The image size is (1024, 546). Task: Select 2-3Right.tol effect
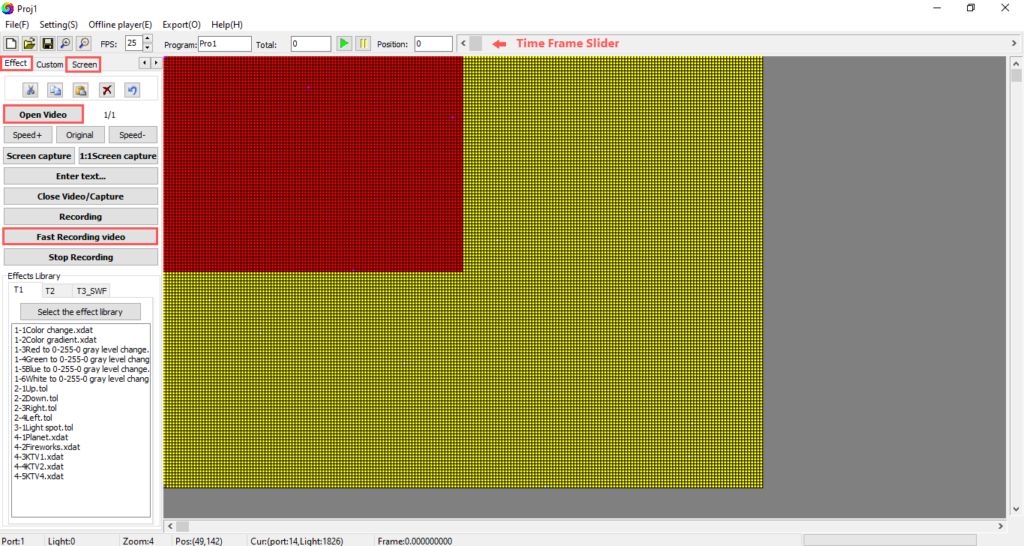pos(35,408)
